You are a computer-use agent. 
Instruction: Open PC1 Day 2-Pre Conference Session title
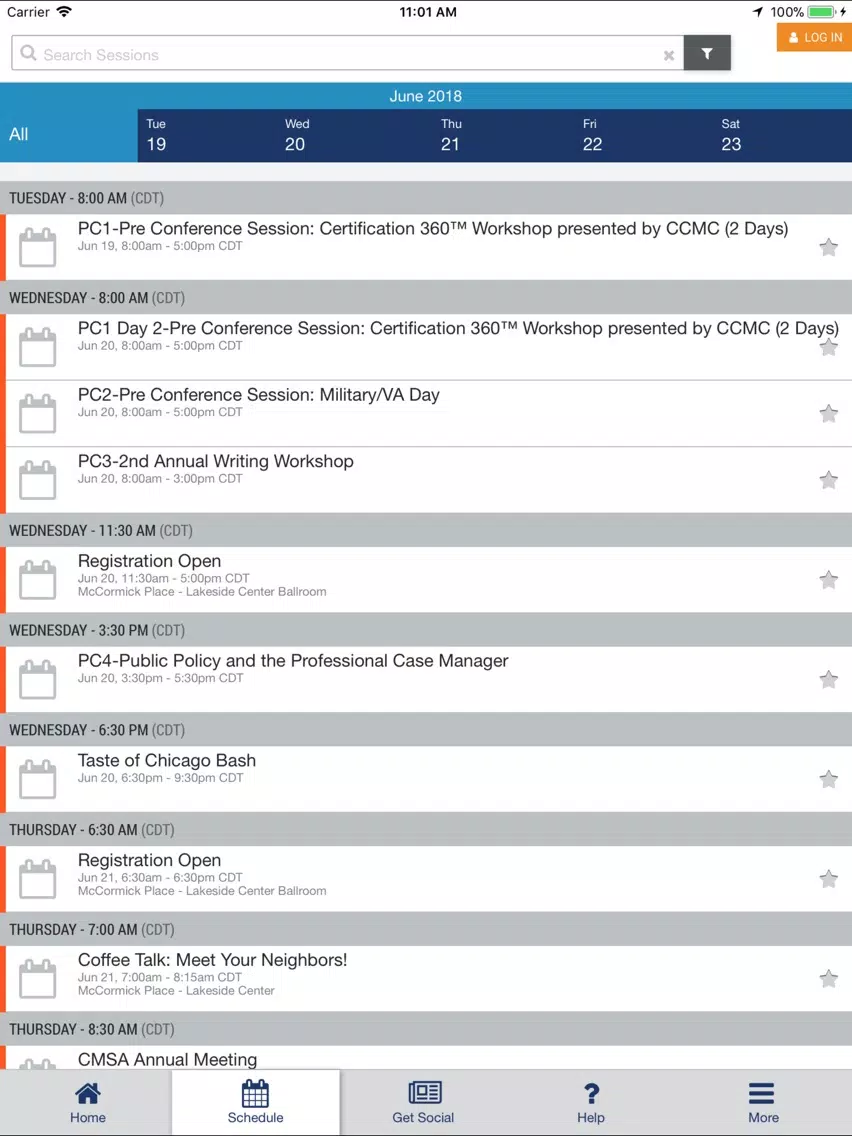(x=458, y=329)
